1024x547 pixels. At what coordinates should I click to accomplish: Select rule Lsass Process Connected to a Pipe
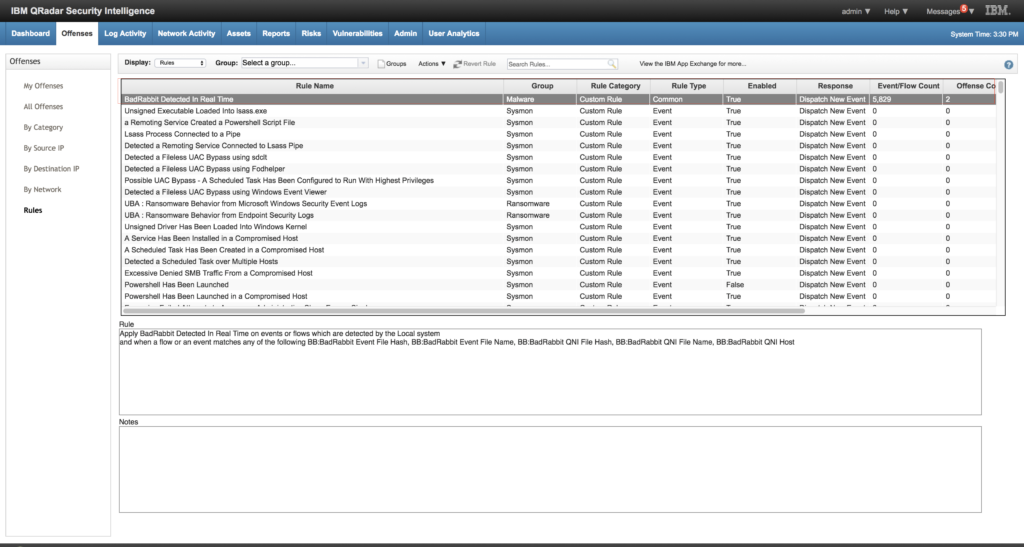click(559, 134)
